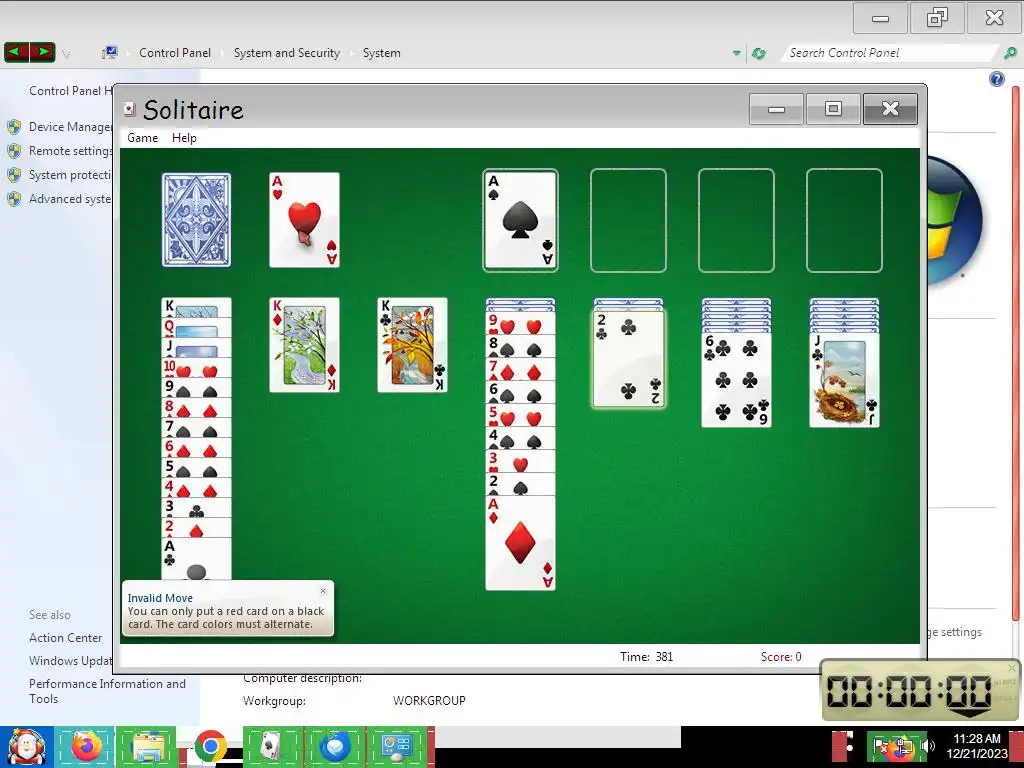The width and height of the screenshot is (1024, 768).
Task: Open Remote settings link
Action: [x=71, y=151]
